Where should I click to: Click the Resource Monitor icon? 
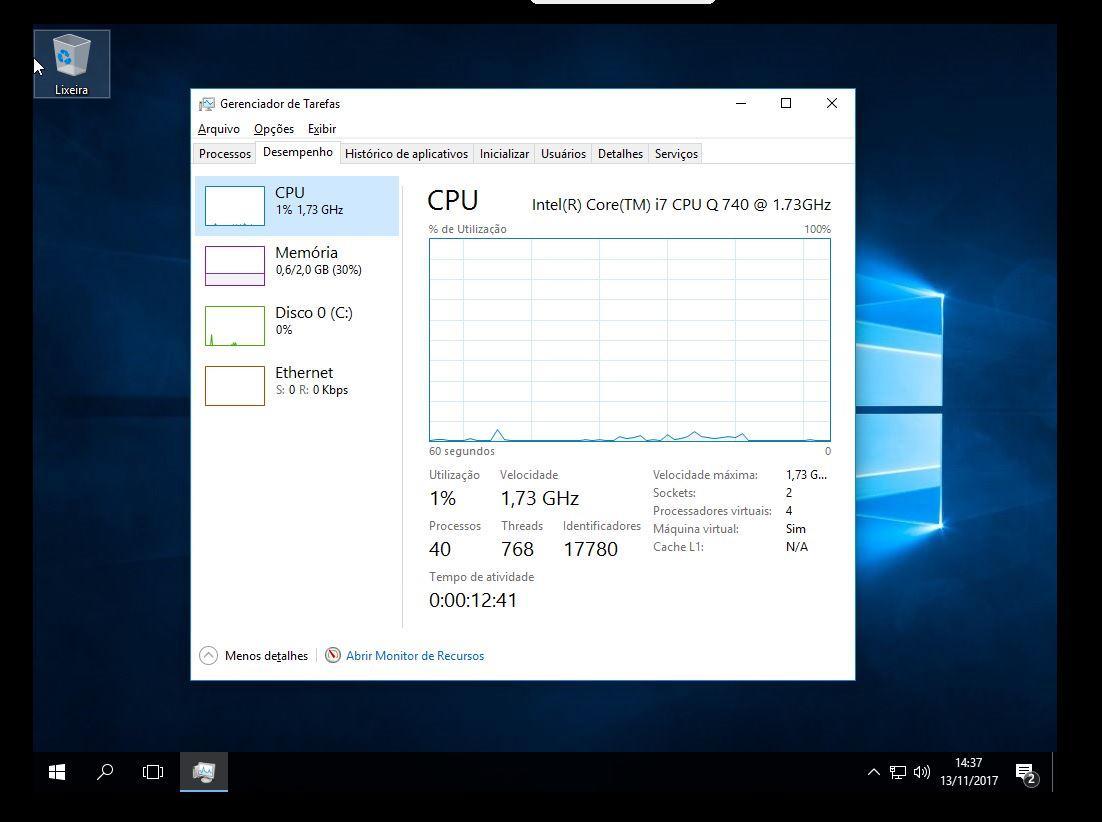[332, 655]
